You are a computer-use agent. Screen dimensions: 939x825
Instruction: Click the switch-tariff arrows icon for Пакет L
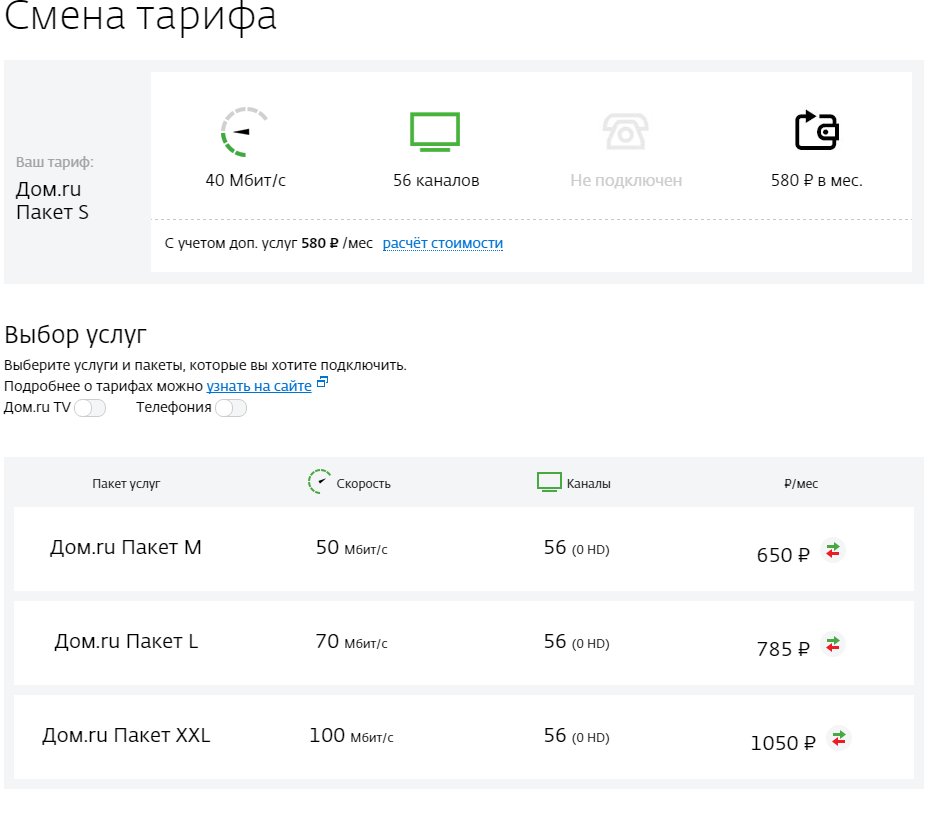[x=832, y=644]
